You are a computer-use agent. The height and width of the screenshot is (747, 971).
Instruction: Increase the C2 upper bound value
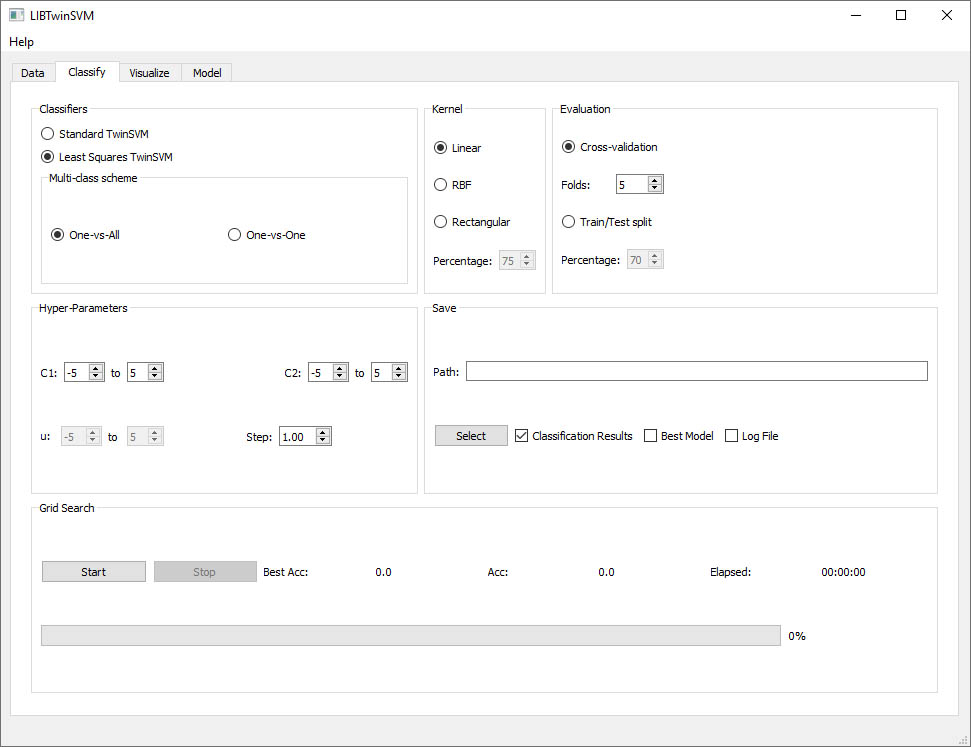tap(399, 369)
